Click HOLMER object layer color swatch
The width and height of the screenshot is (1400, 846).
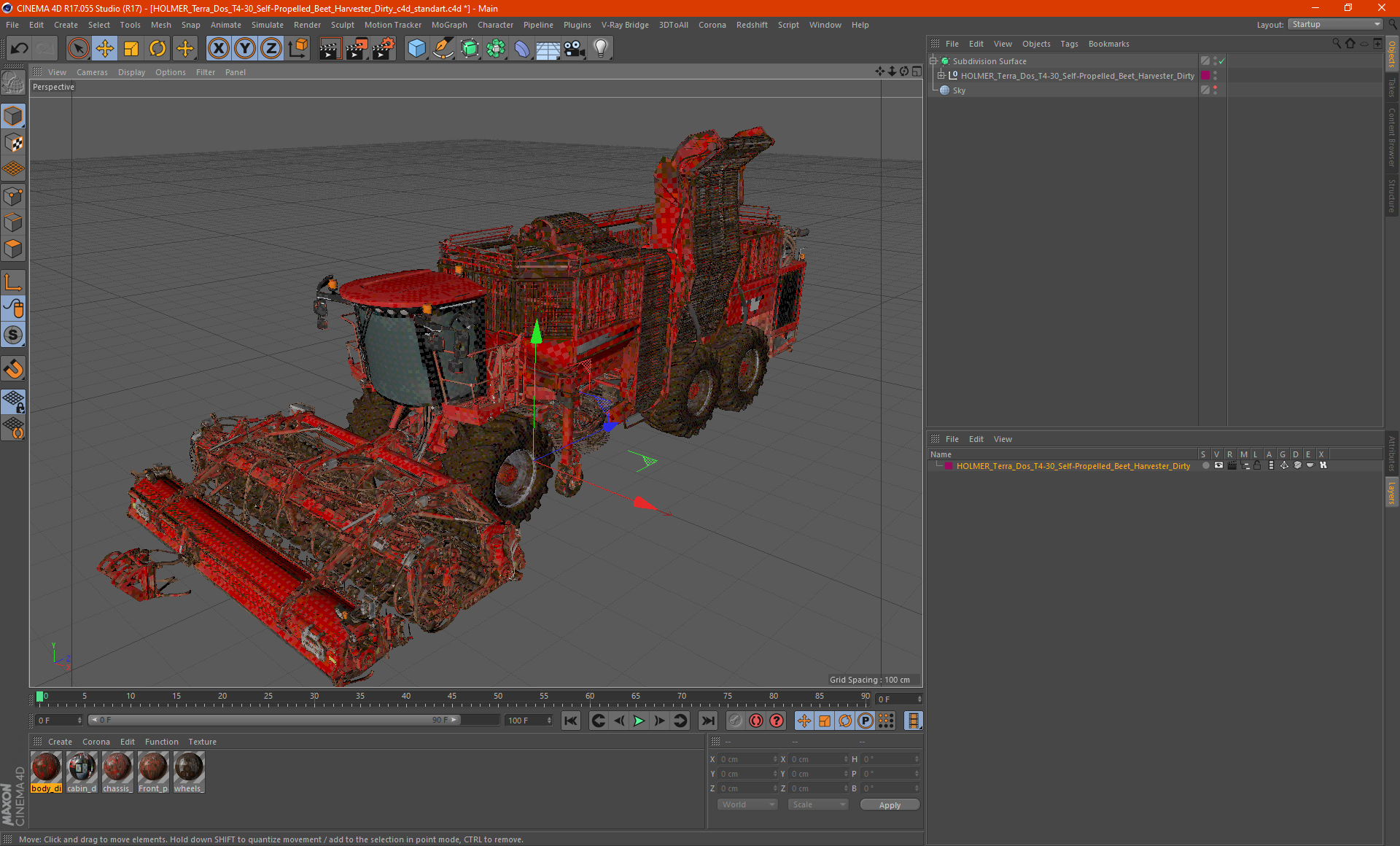[1205, 76]
